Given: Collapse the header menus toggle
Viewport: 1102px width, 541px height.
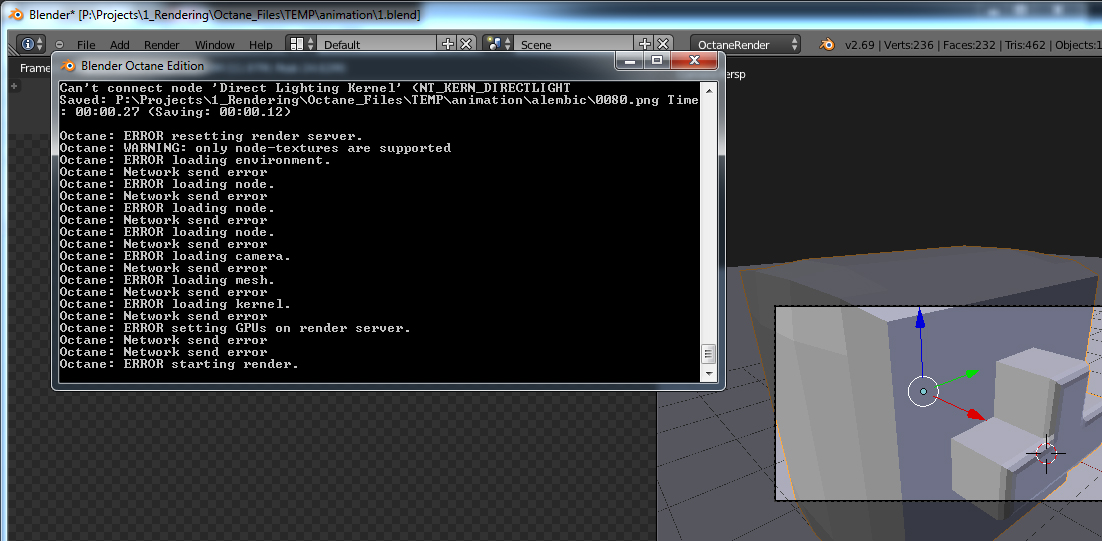Looking at the screenshot, I should click(x=59, y=44).
